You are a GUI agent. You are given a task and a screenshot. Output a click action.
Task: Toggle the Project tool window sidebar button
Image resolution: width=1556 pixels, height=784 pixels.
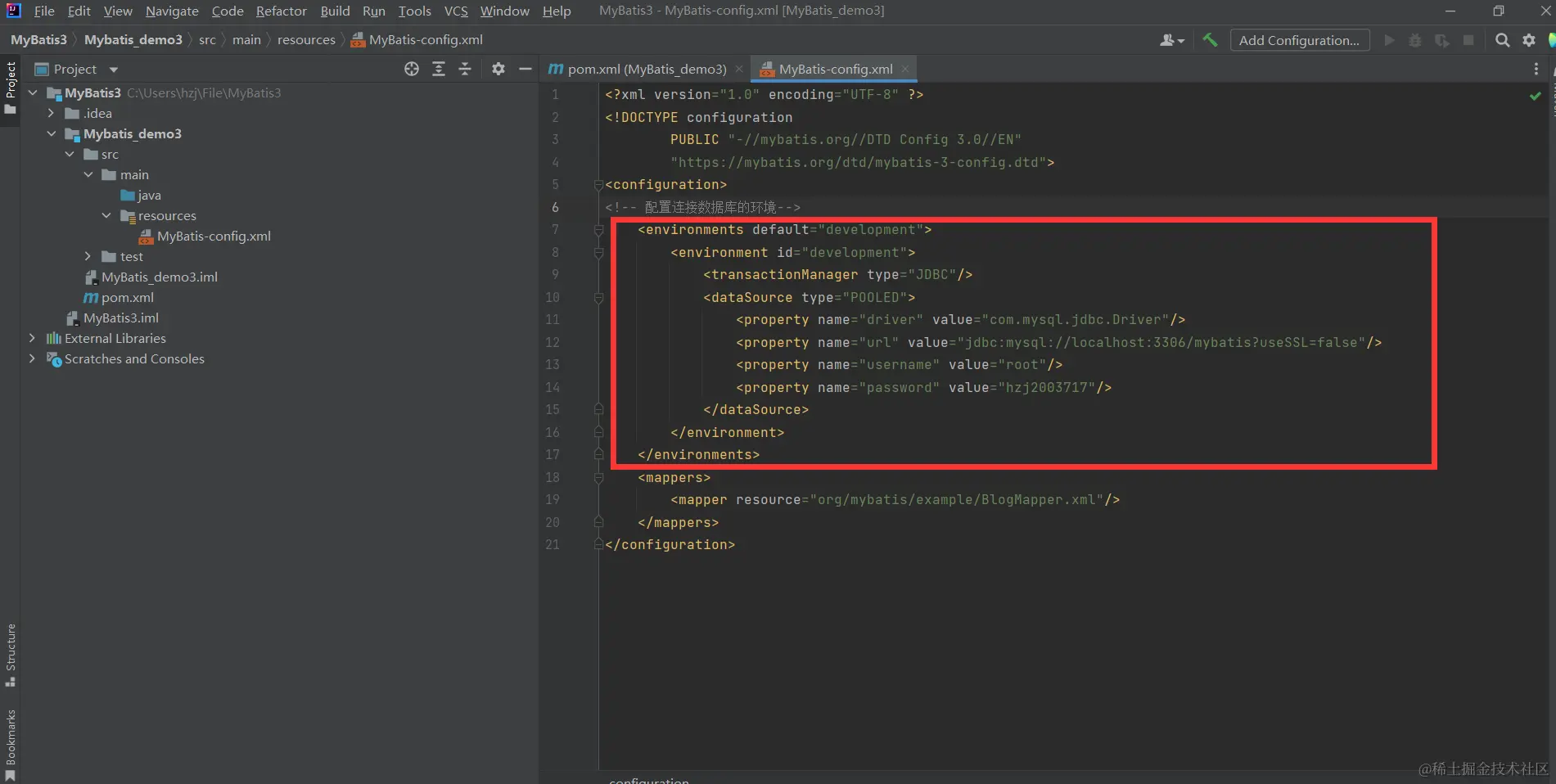10,88
